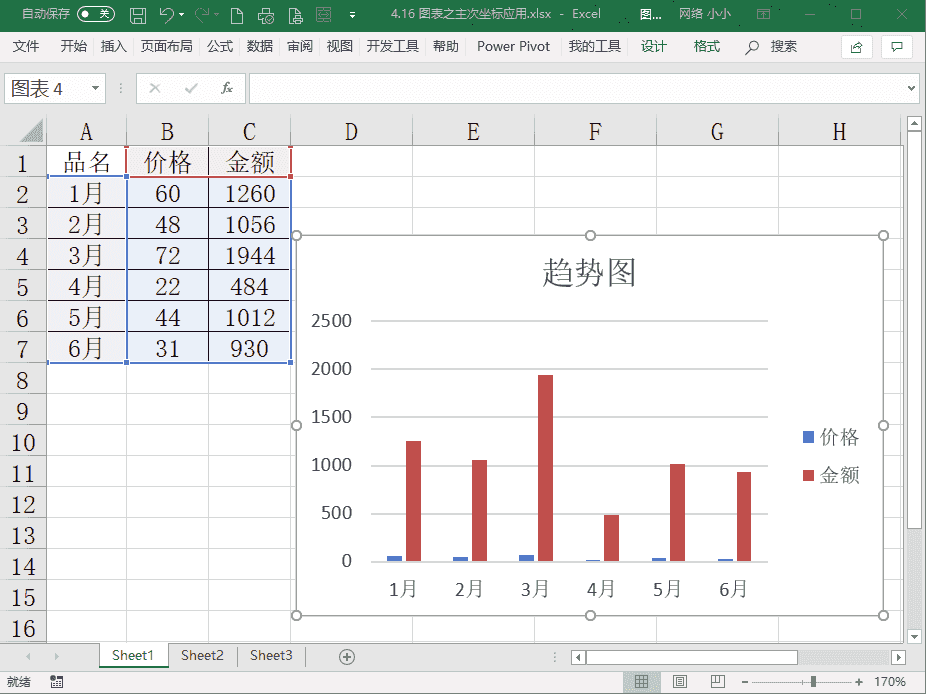Click the 170% zoom level button
The width and height of the screenshot is (926, 694).
889,682
